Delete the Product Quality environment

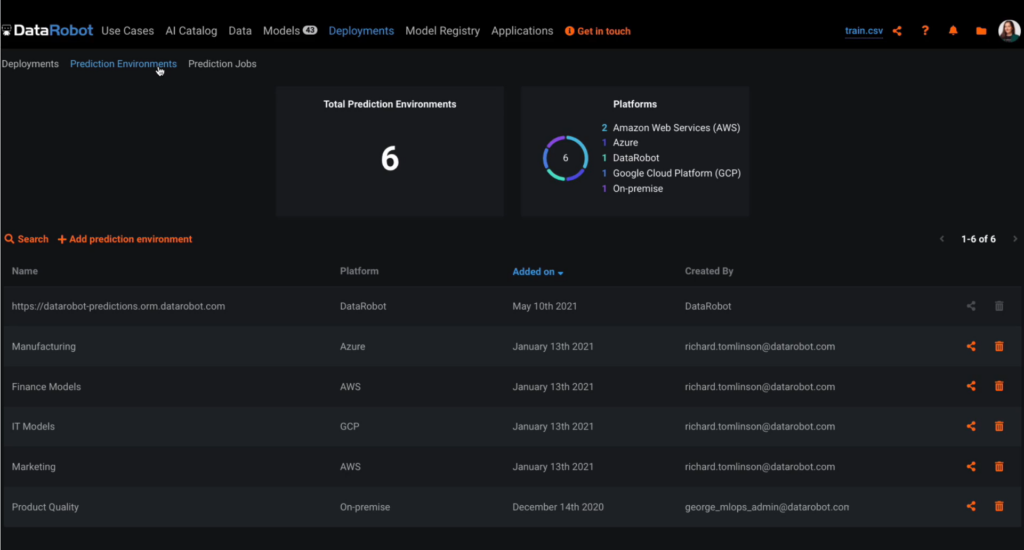pos(998,506)
